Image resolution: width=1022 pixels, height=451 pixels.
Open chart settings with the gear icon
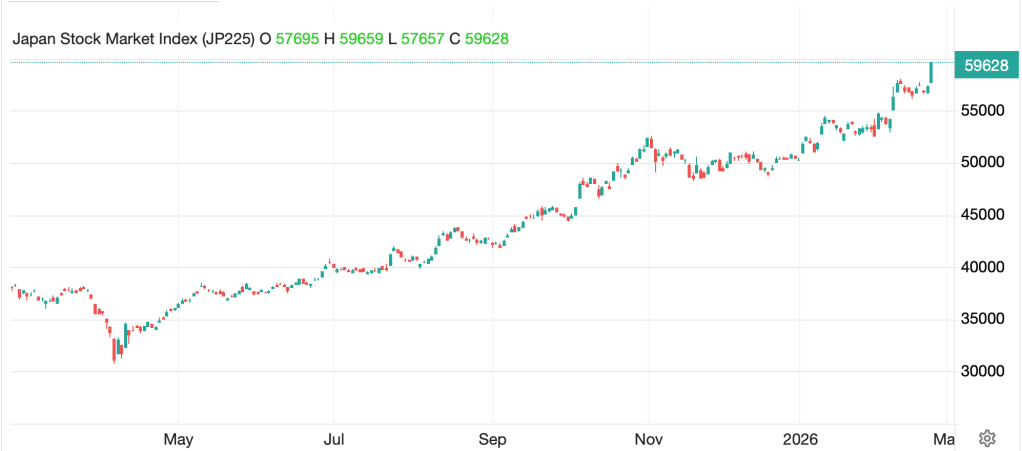pos(986,438)
